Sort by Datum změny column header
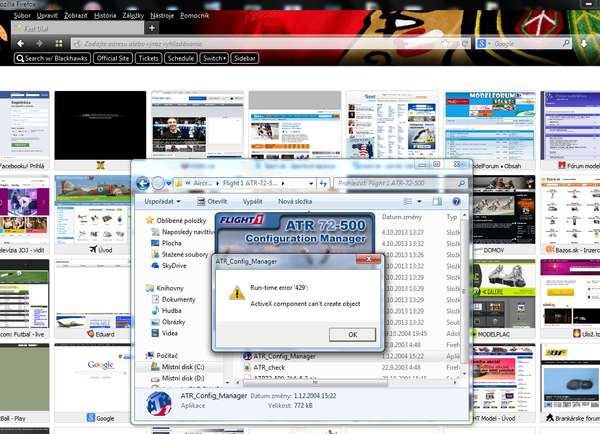 pyautogui.click(x=401, y=217)
